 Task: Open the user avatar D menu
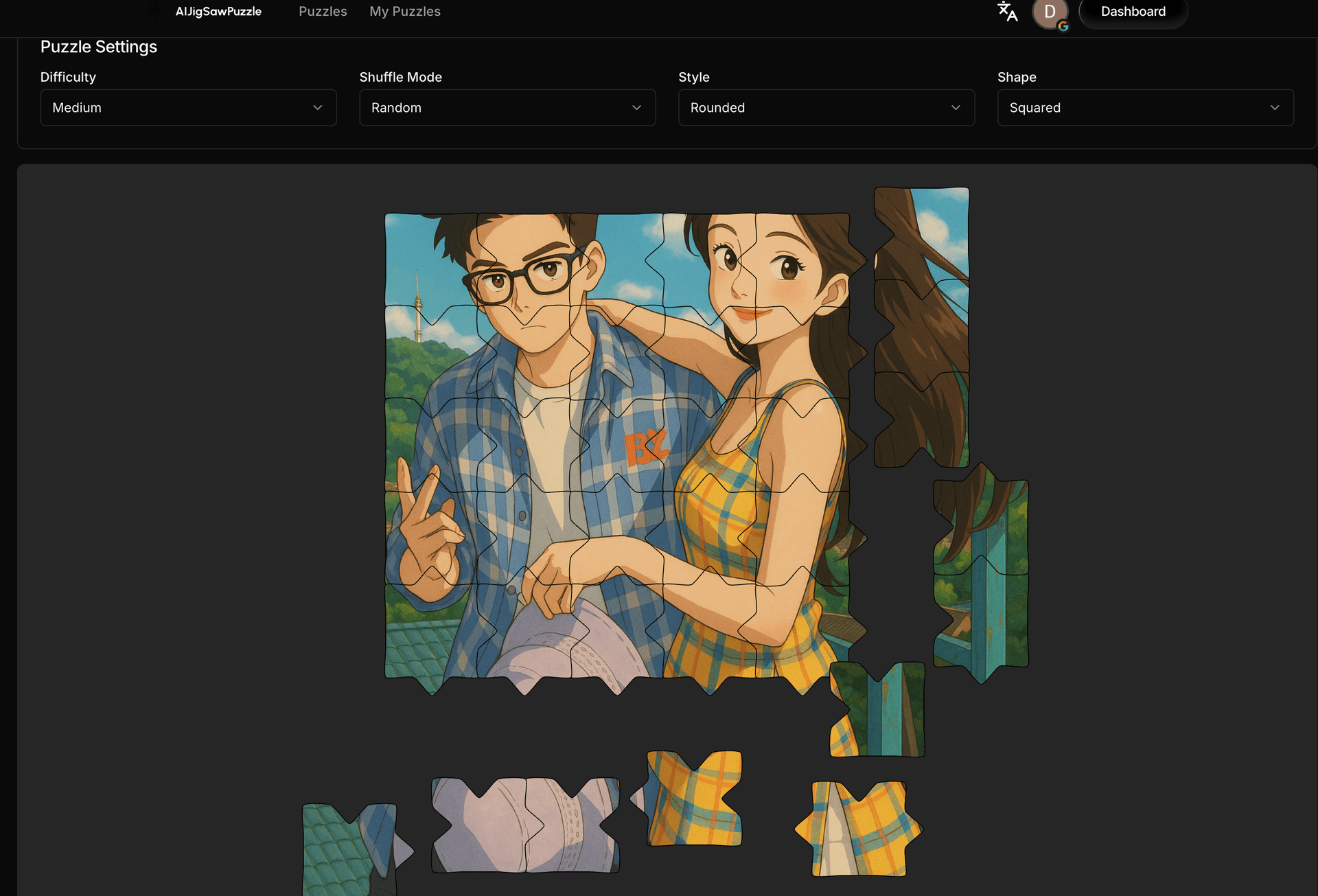click(1050, 12)
